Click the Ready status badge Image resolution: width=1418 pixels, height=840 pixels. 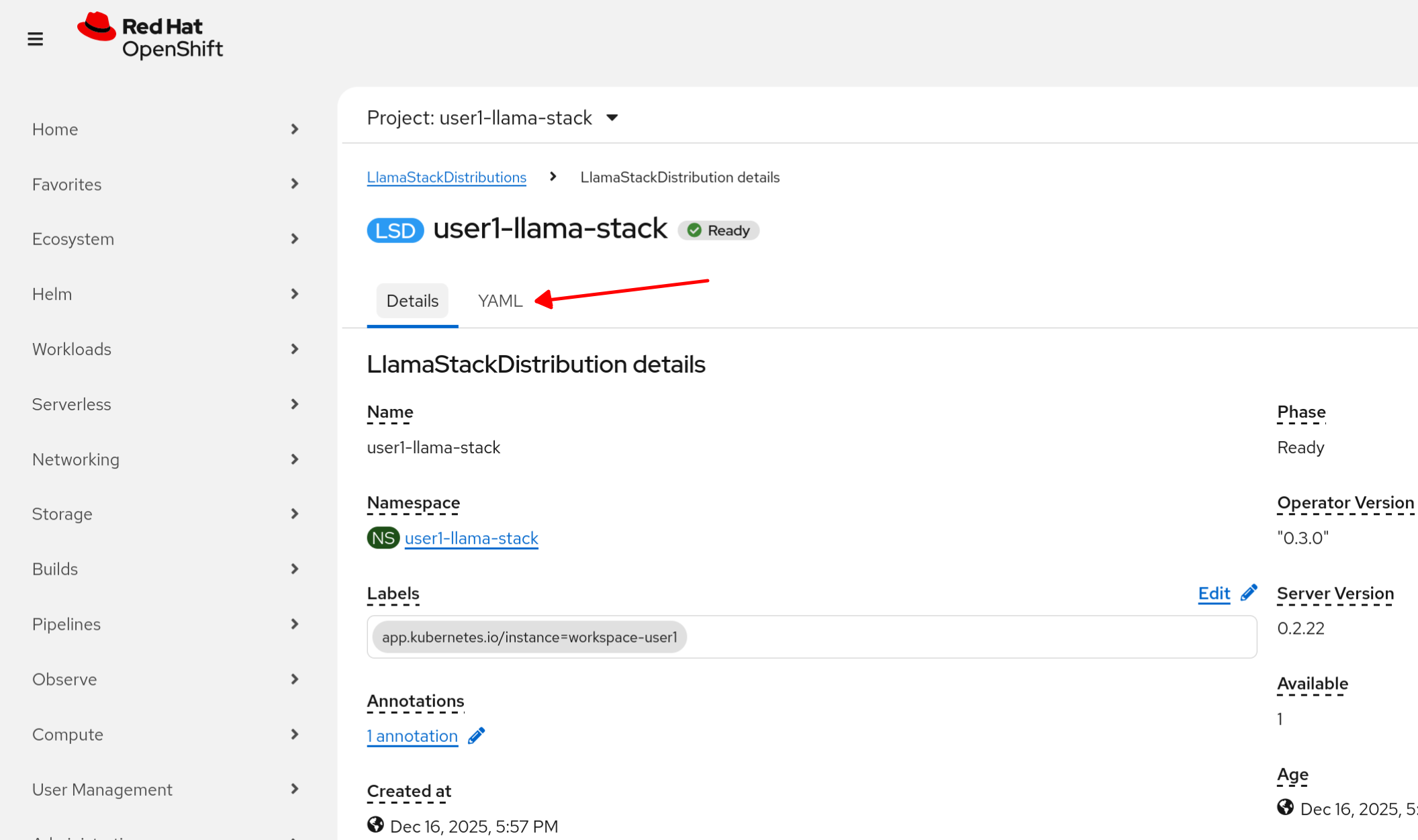point(718,230)
